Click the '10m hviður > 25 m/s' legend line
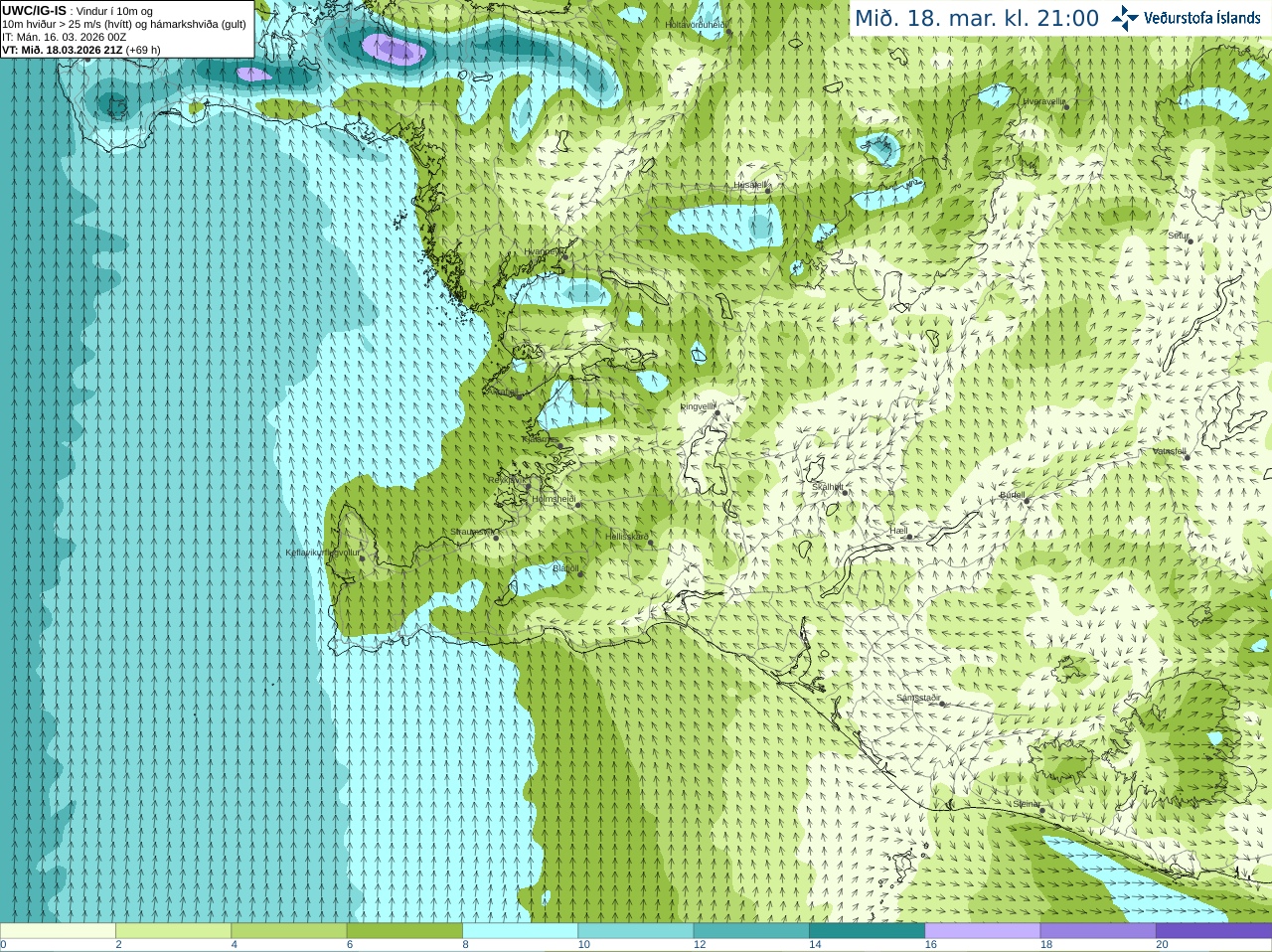 coord(124,24)
